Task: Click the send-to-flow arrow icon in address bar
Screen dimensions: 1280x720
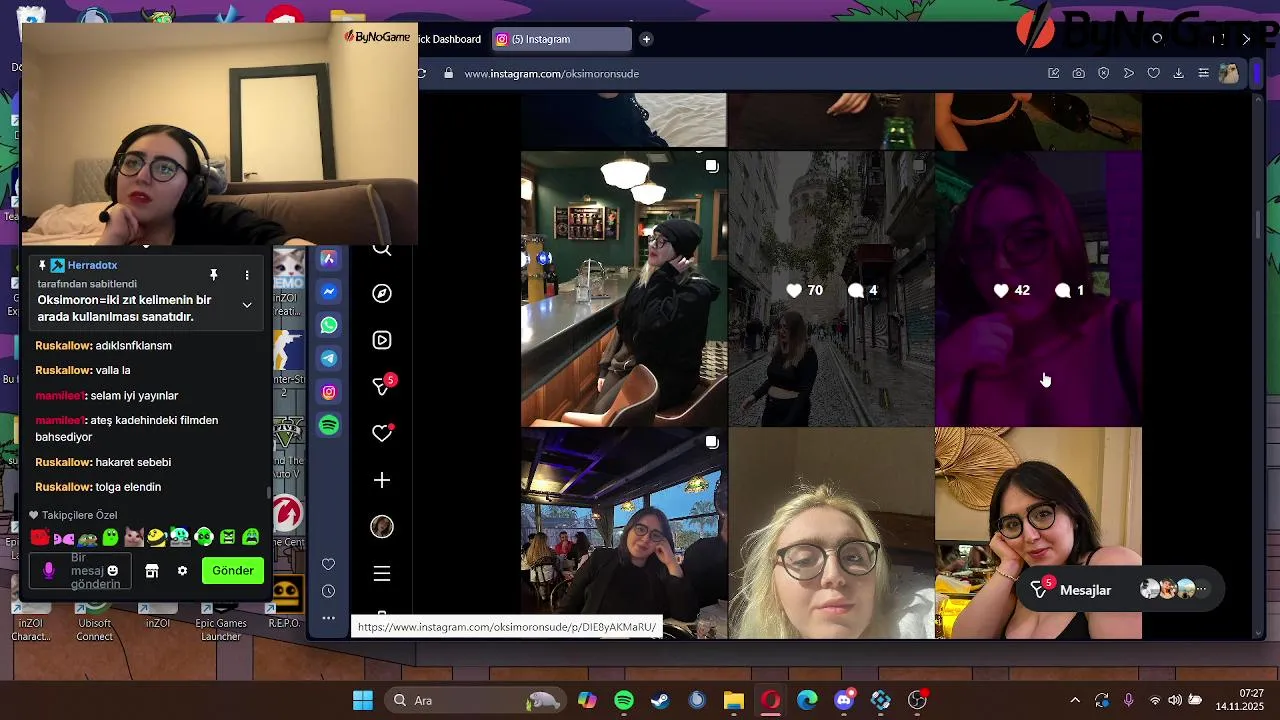Action: click(x=1129, y=73)
